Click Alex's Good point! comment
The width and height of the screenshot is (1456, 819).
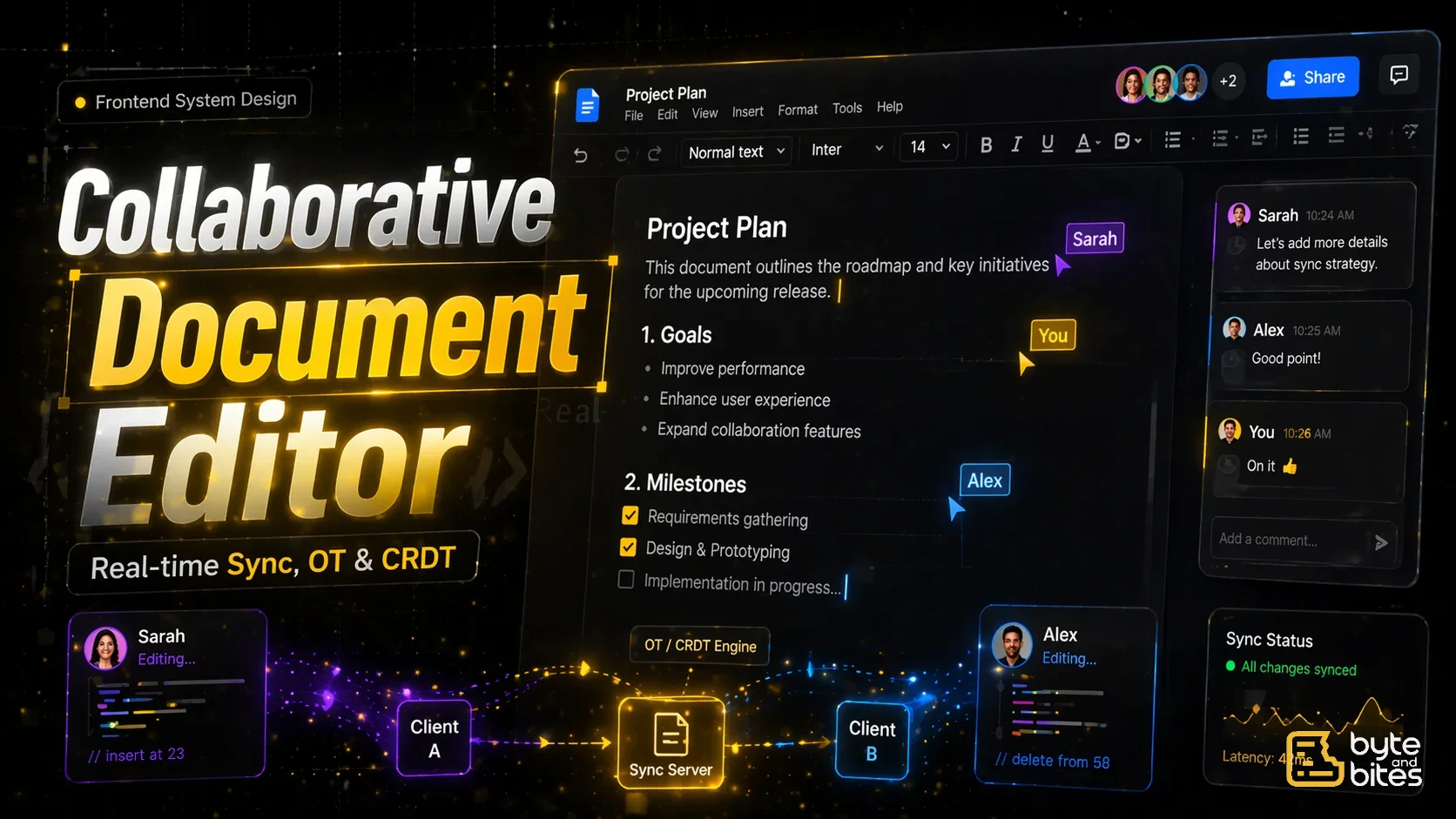click(x=1285, y=358)
